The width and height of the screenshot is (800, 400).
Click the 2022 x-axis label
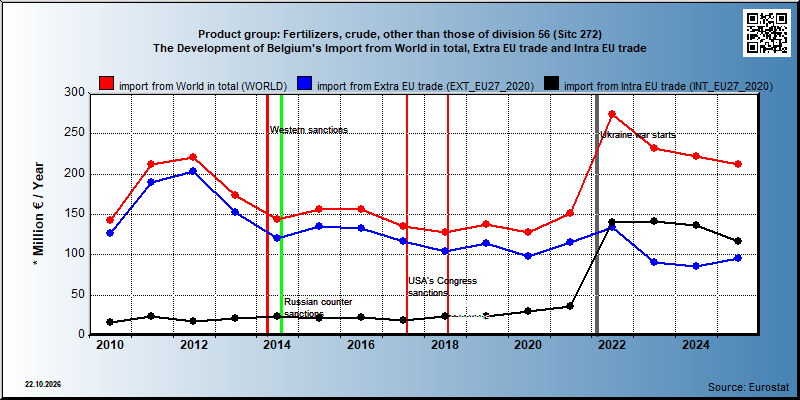click(x=612, y=345)
